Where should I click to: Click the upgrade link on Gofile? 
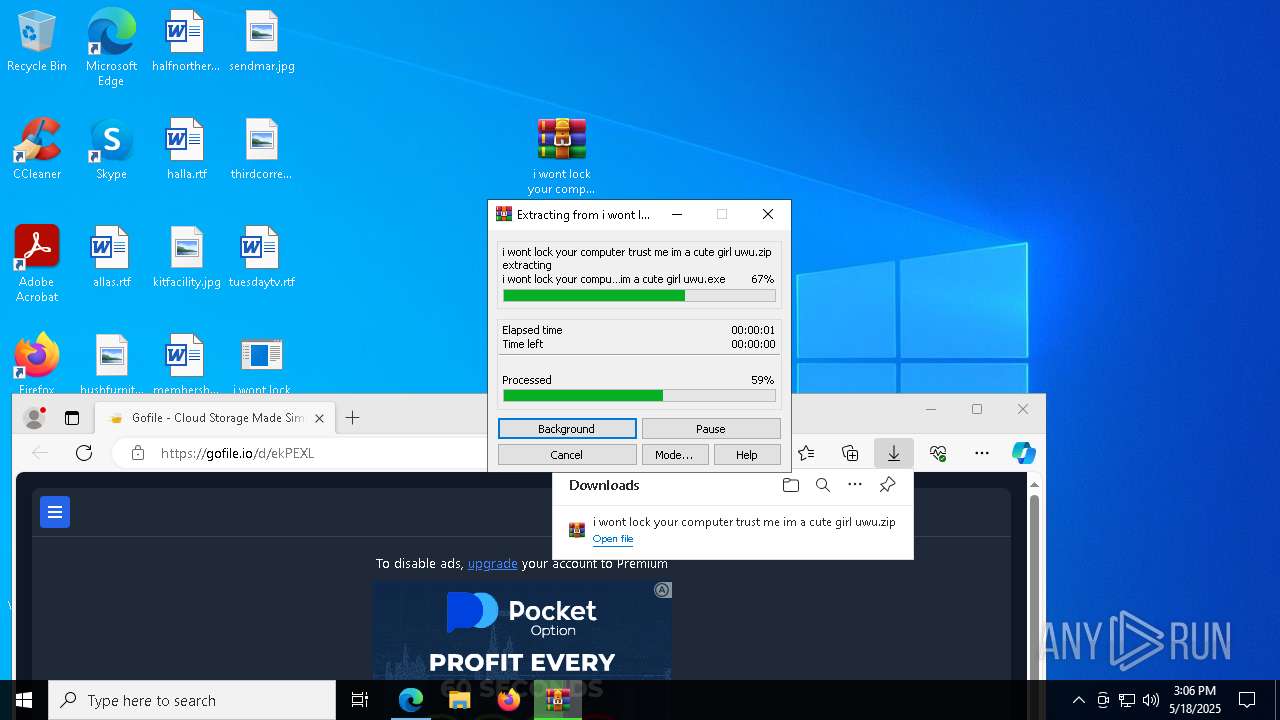coord(493,564)
